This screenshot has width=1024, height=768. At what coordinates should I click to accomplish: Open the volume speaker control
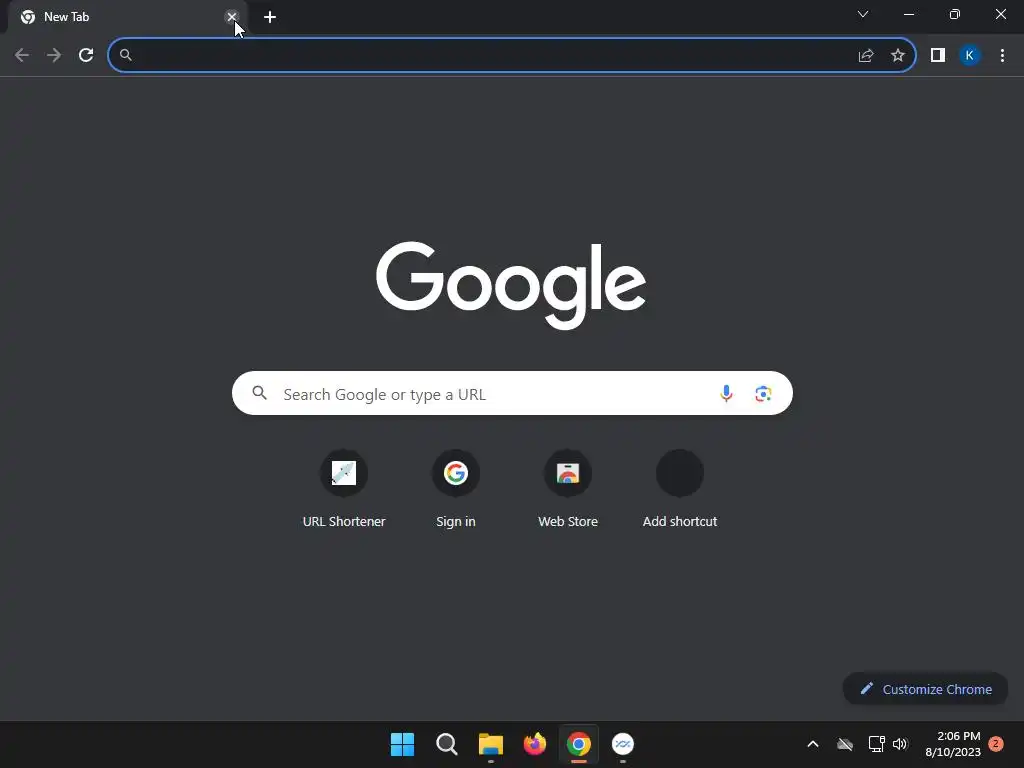(901, 744)
